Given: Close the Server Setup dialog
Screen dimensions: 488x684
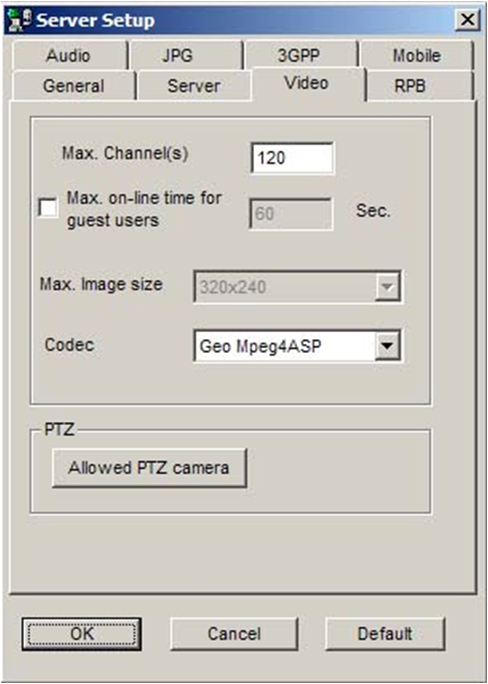Looking at the screenshot, I should 467,20.
